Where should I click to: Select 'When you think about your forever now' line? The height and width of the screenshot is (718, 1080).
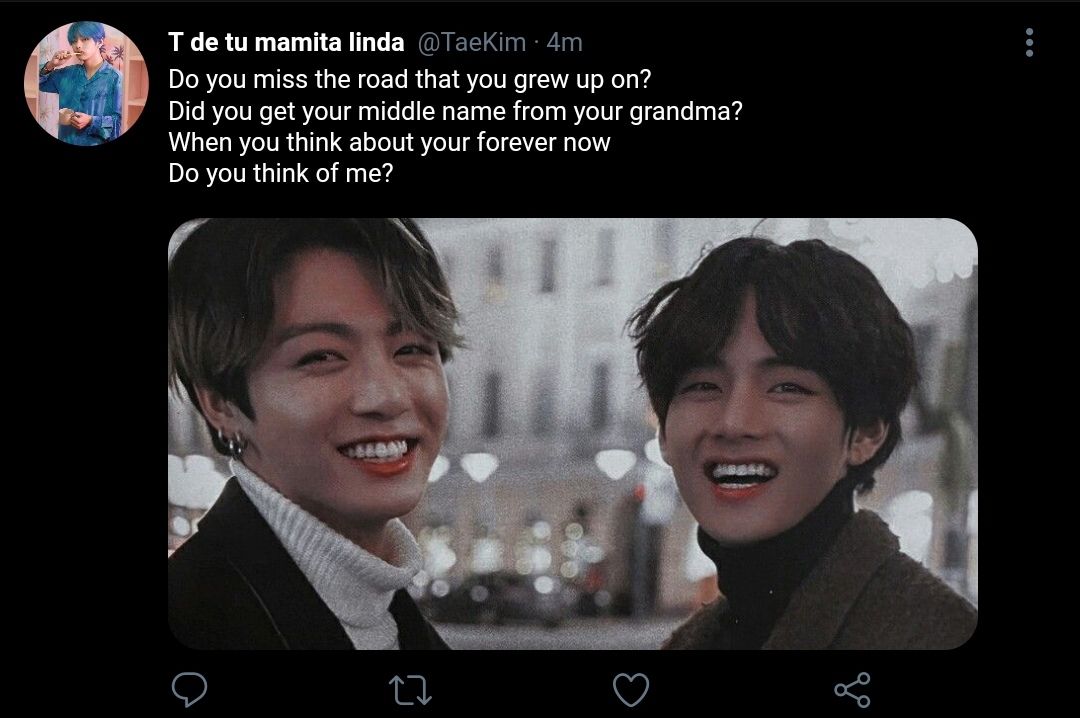tap(389, 142)
